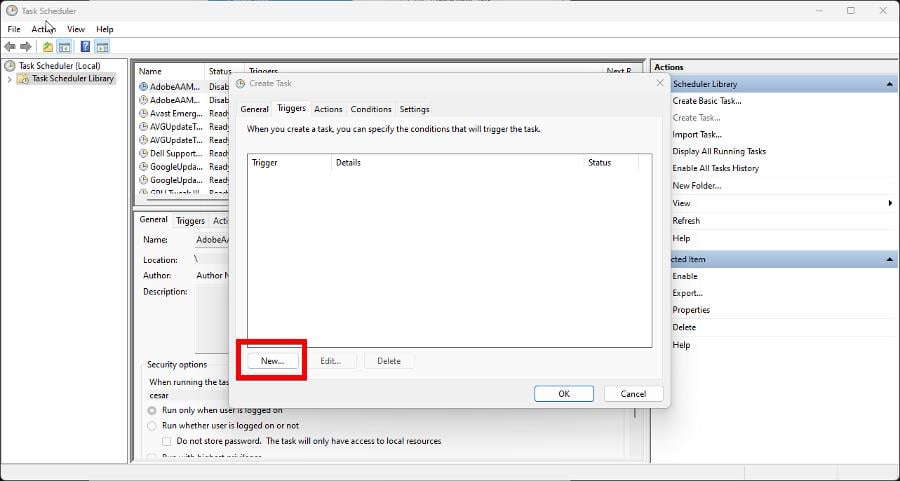This screenshot has height=481, width=900.
Task: Click the clock icon in Create Task title
Action: (240, 84)
